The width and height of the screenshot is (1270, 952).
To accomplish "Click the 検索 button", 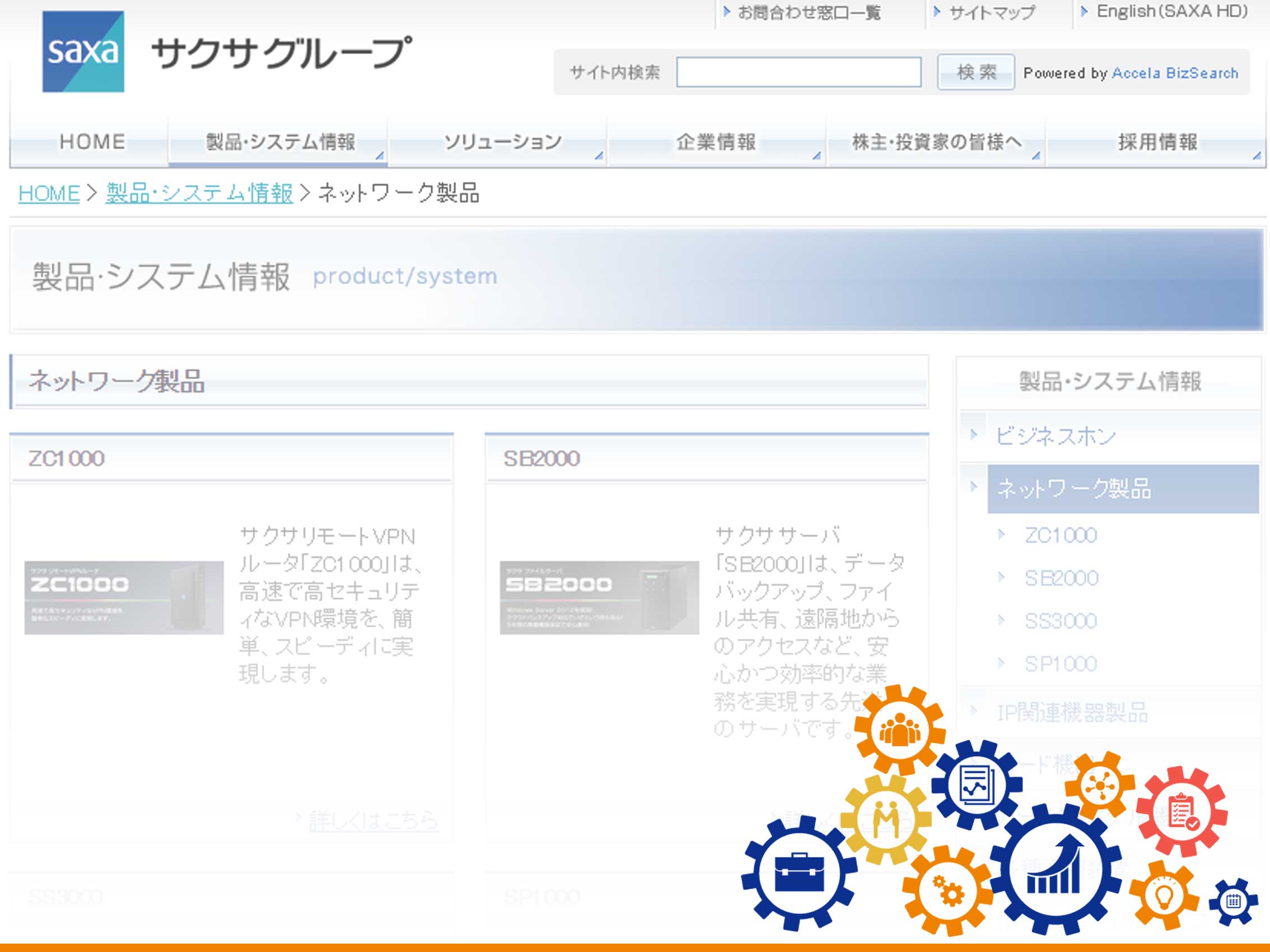I will point(975,72).
